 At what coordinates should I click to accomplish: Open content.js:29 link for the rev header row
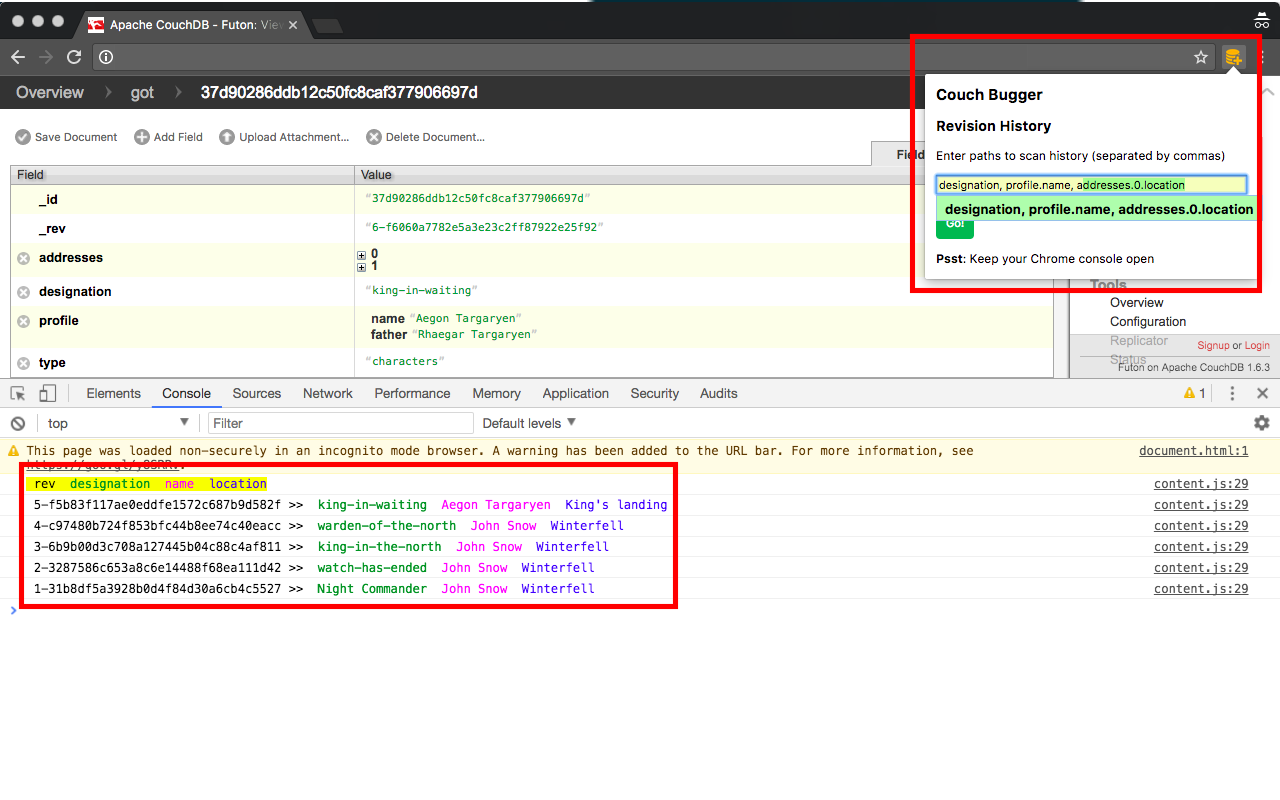pyautogui.click(x=1201, y=484)
